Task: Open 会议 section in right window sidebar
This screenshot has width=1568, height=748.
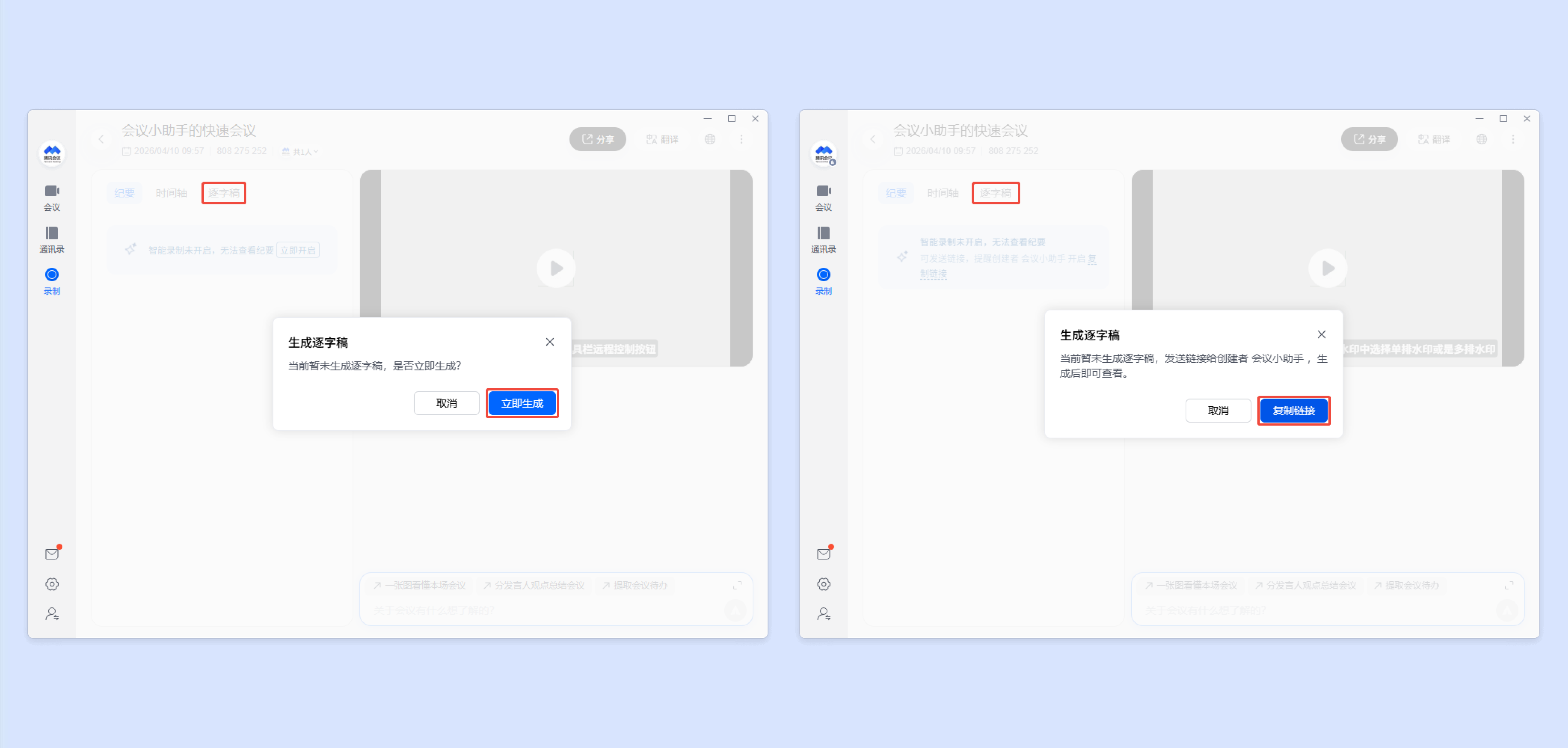Action: pyautogui.click(x=824, y=198)
